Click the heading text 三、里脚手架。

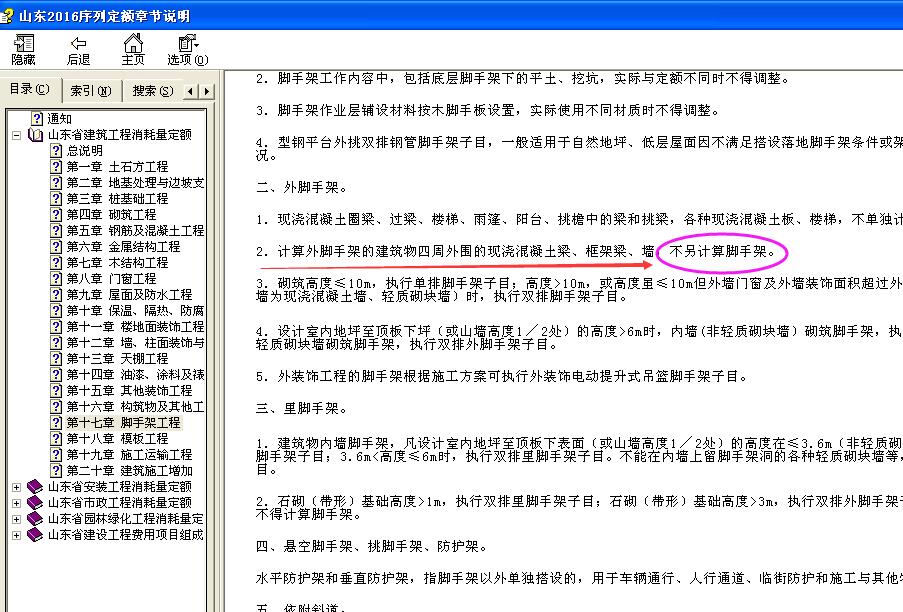coord(302,409)
